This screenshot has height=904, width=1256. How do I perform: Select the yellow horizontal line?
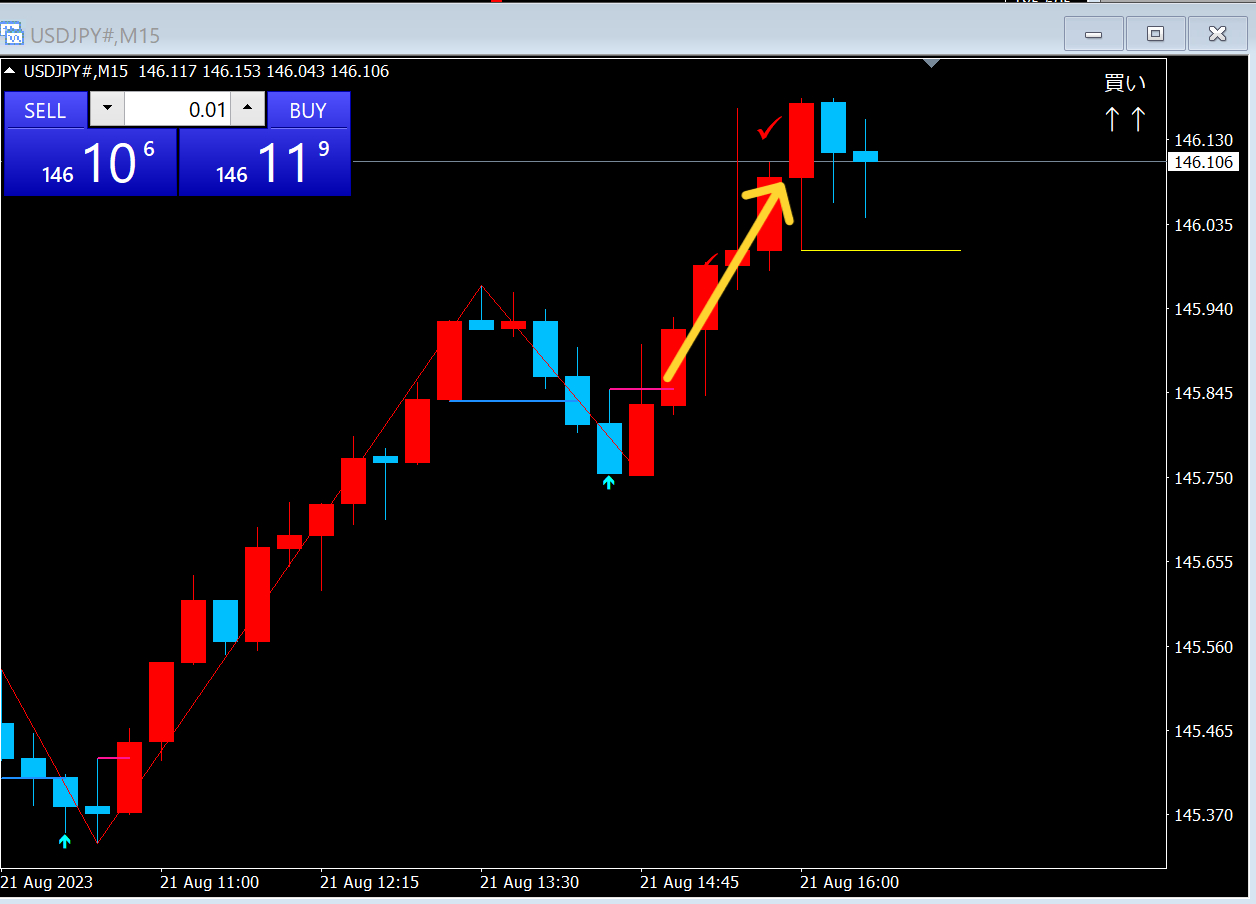(881, 250)
